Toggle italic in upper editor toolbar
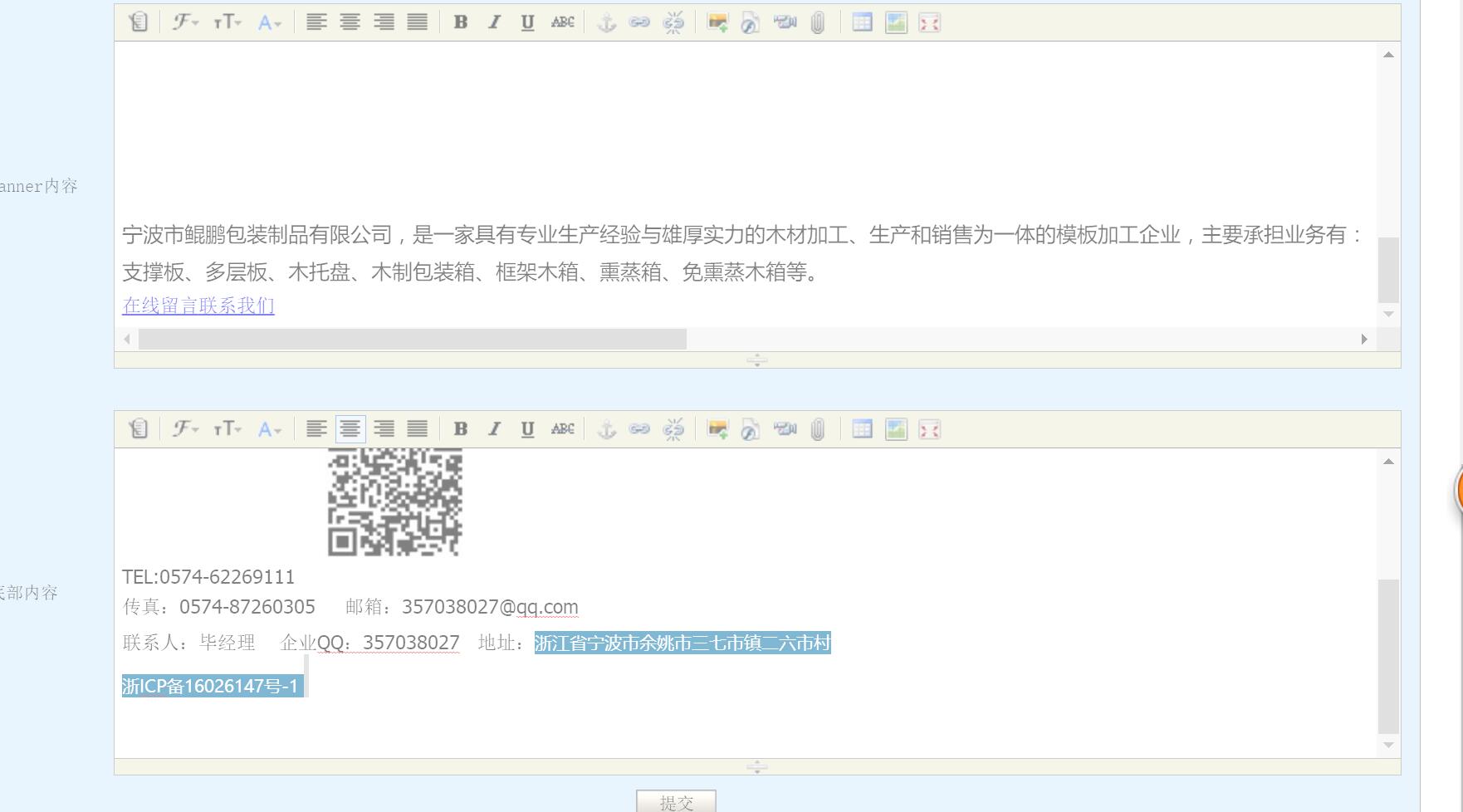Viewport: 1463px width, 812px height. tap(494, 22)
